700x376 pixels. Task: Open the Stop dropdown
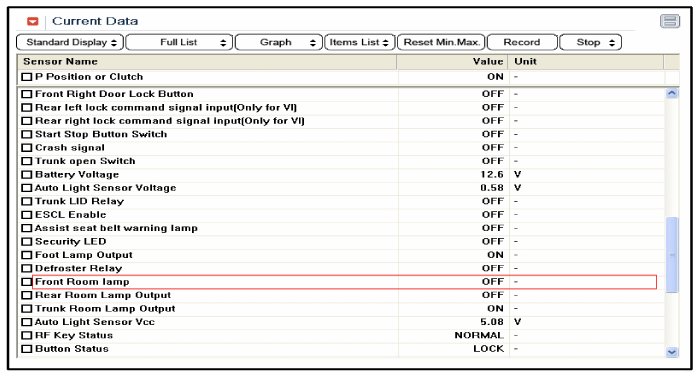(x=590, y=42)
